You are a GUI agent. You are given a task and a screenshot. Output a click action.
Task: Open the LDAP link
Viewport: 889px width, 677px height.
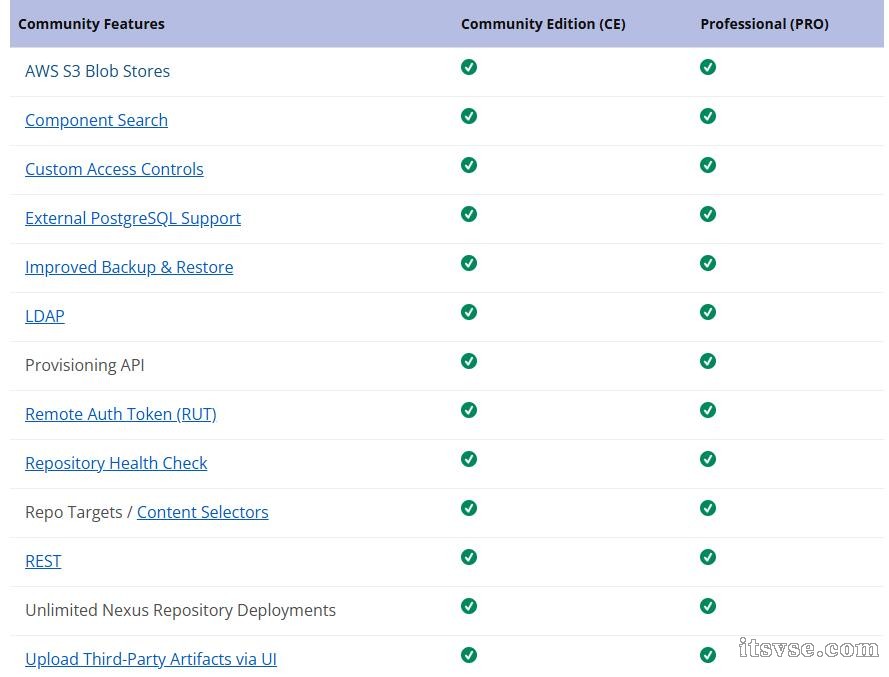coord(45,316)
